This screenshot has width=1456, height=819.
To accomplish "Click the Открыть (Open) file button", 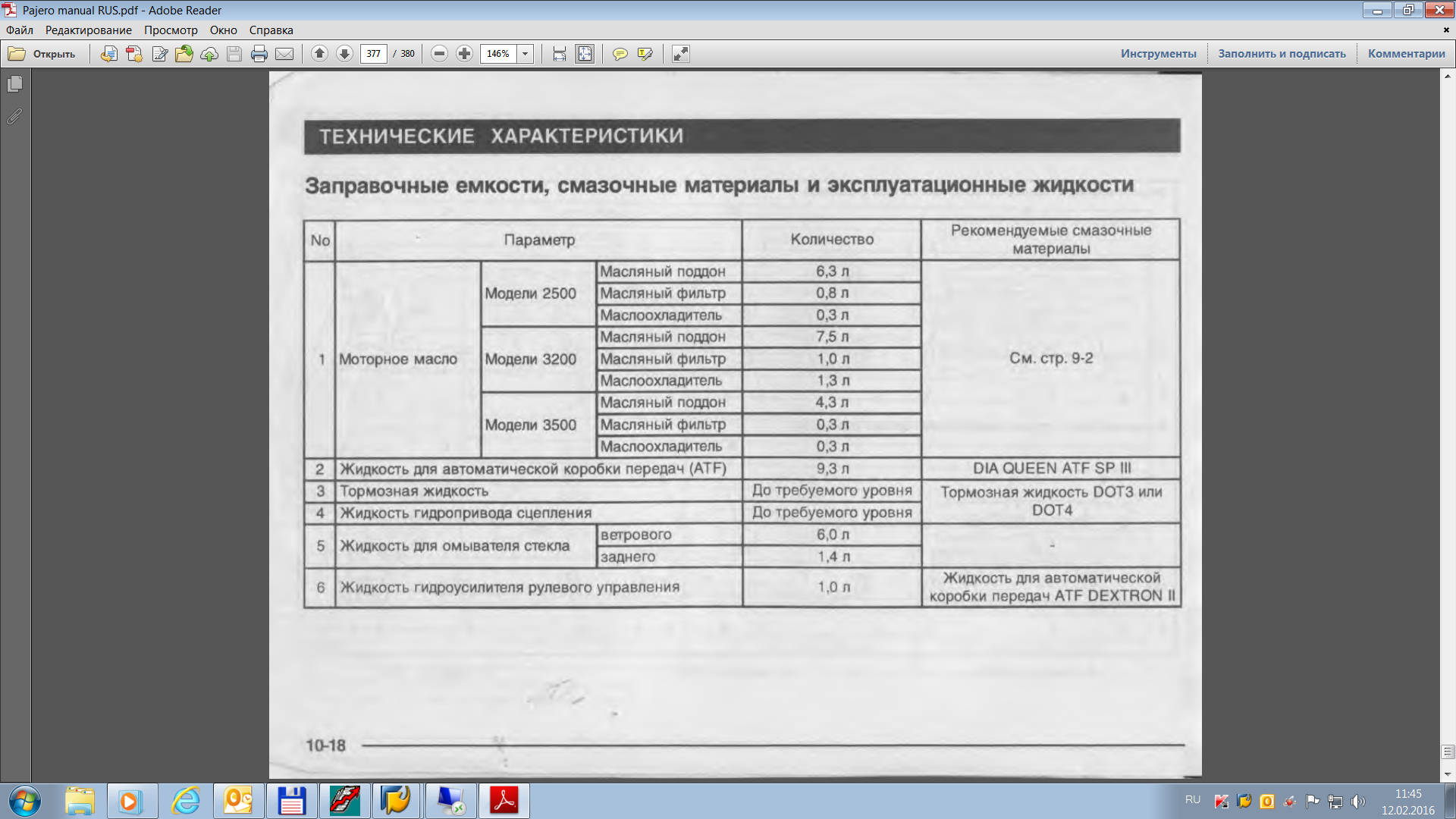I will click(x=42, y=54).
